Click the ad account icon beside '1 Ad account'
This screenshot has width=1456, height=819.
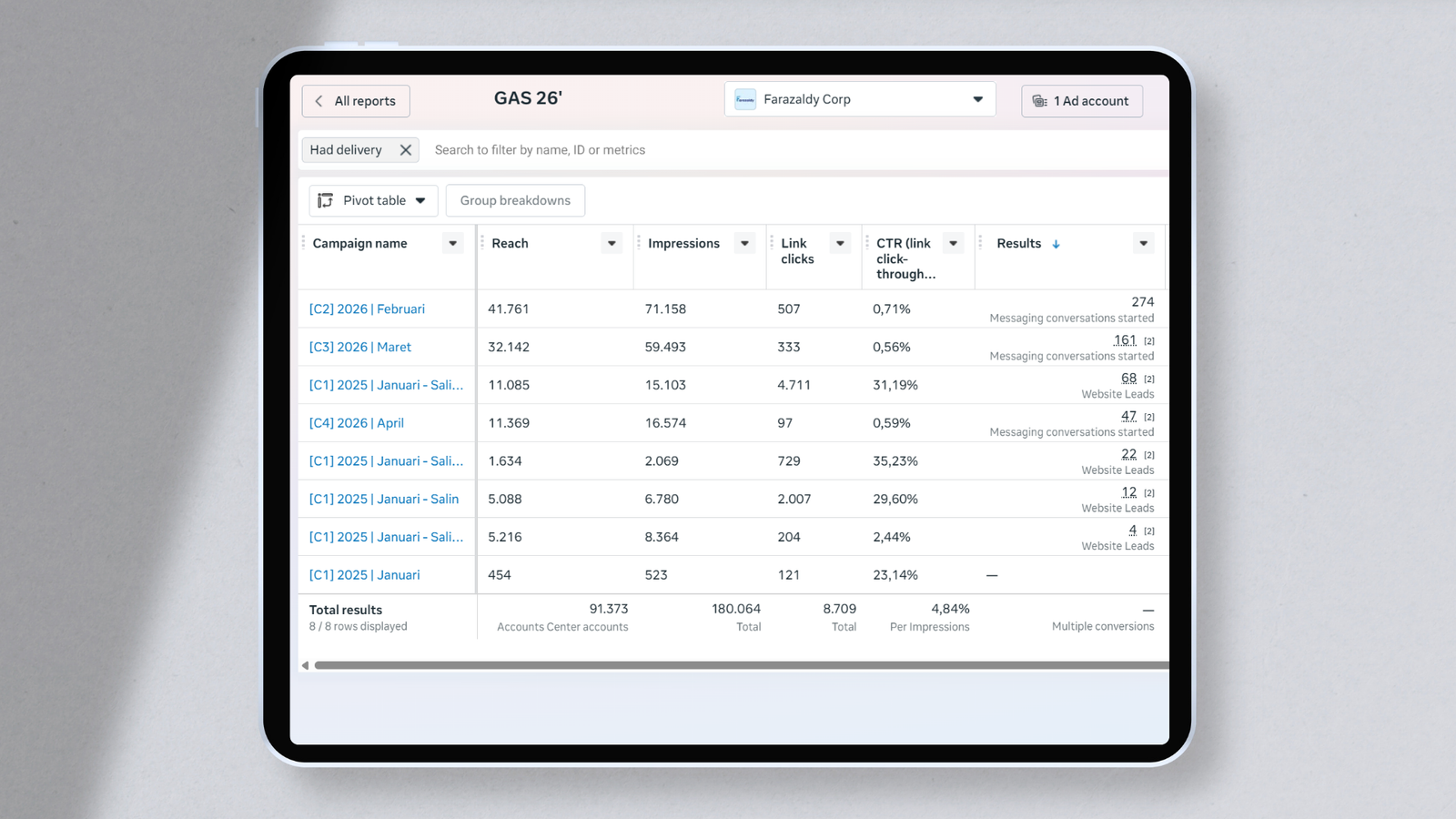[1039, 101]
